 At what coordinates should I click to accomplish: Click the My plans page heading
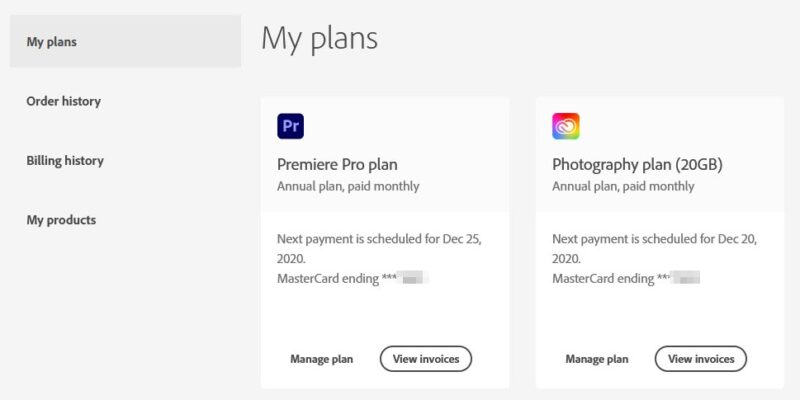[319, 38]
